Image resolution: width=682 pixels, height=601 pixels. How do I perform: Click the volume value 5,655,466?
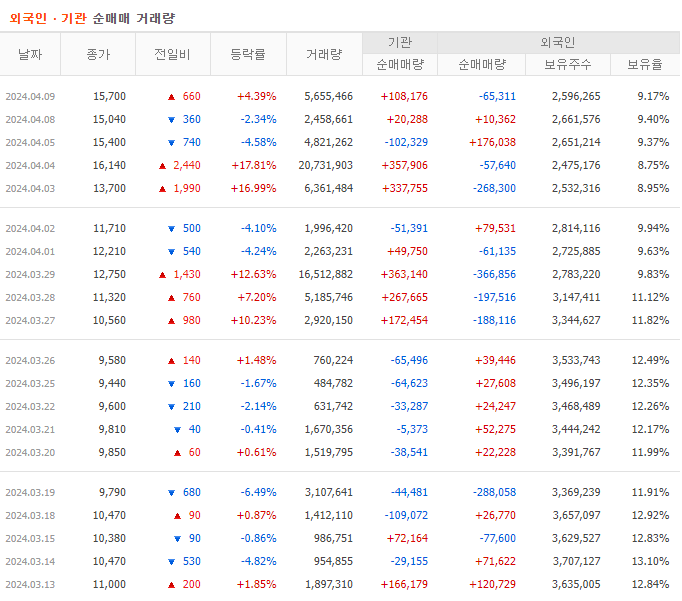click(329, 96)
